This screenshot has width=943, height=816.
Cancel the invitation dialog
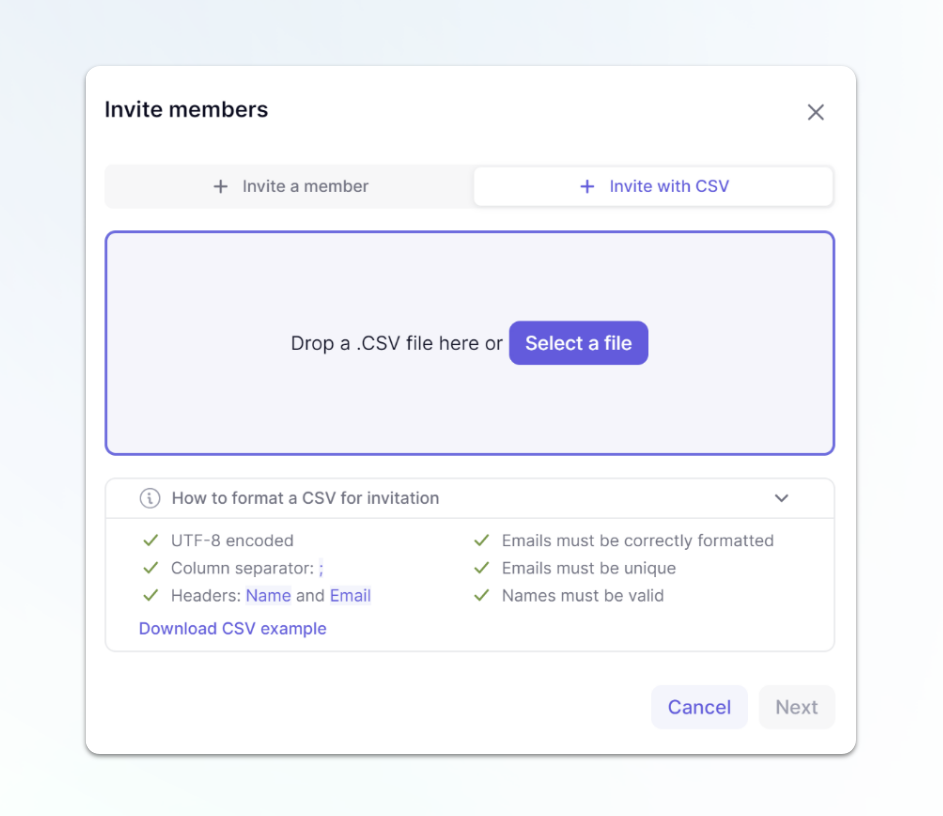tap(699, 707)
